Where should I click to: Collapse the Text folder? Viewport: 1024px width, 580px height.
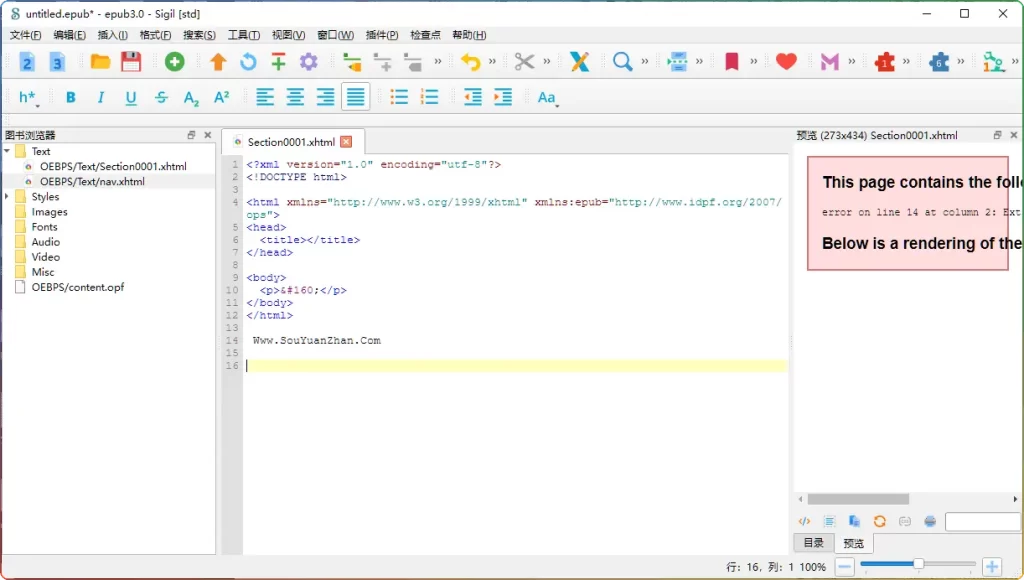(7, 151)
